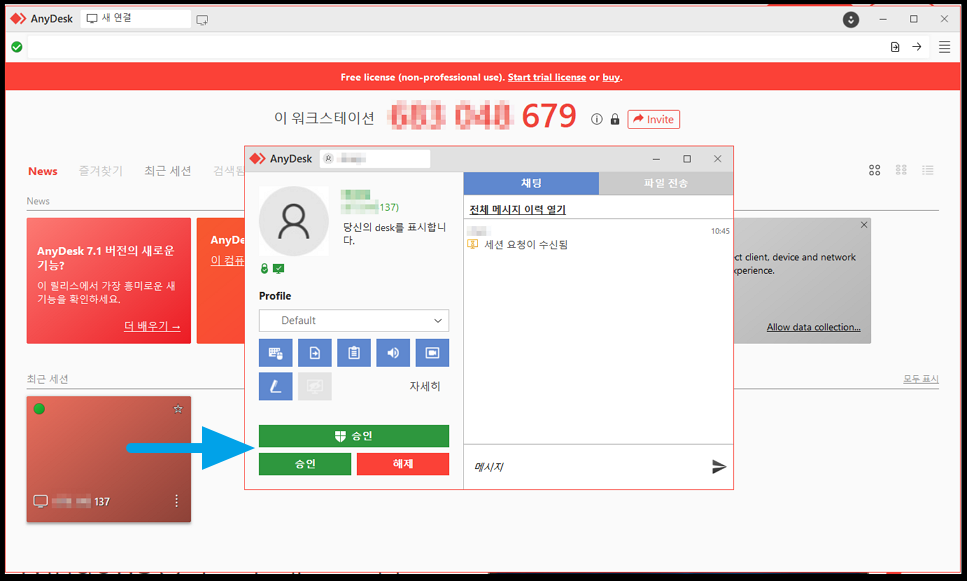Open 전체 메시지 이력 열기 link
967x581 pixels.
(x=517, y=210)
